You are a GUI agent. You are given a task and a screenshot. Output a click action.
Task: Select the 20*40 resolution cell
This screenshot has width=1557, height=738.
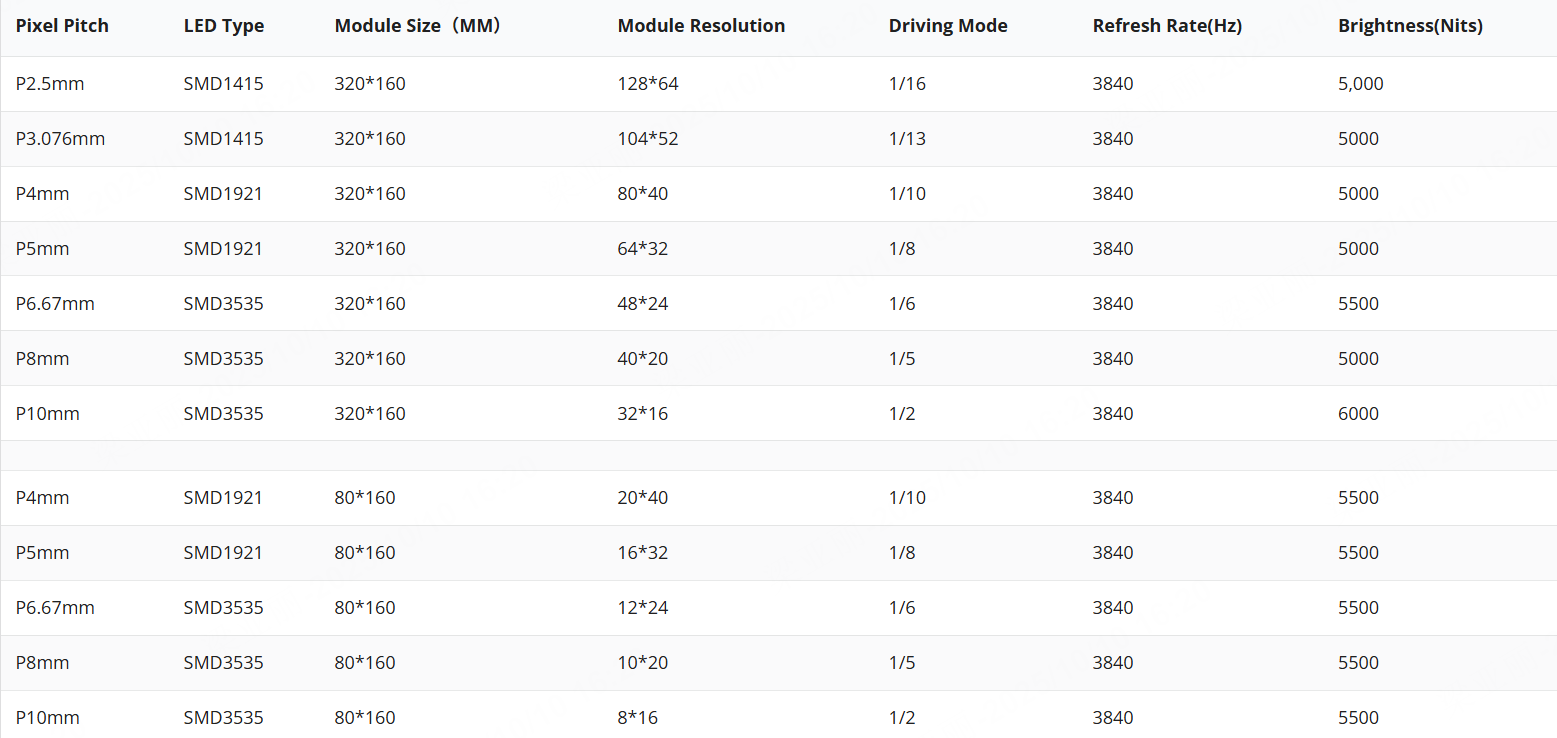pos(643,498)
